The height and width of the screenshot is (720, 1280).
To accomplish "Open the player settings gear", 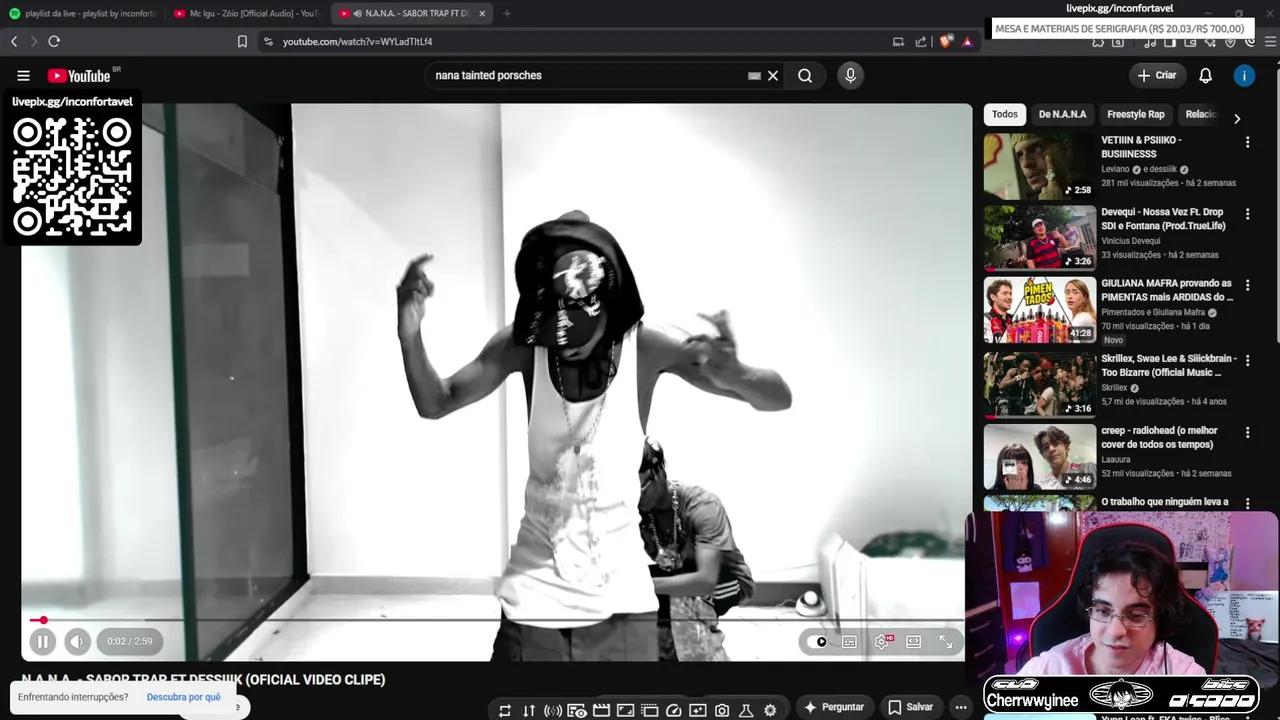I will (x=881, y=642).
